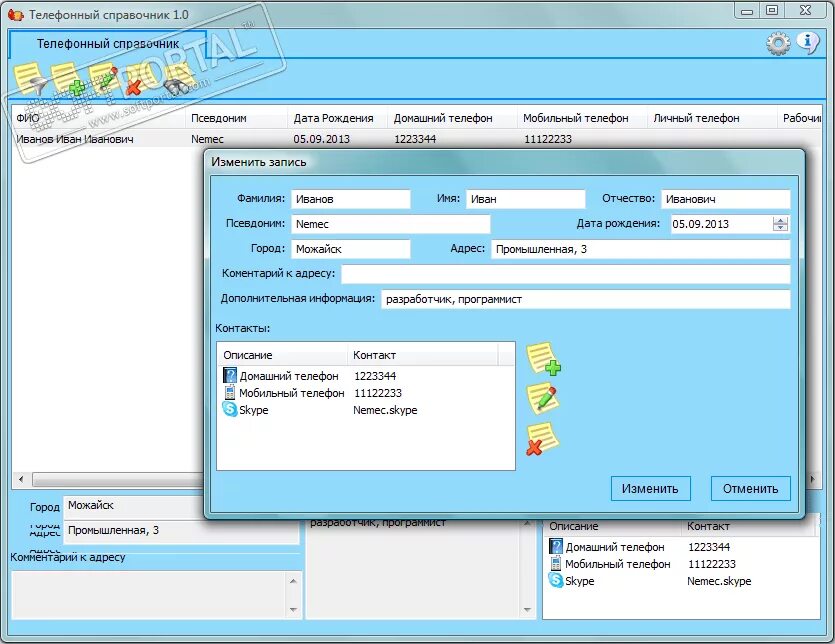Click the edit record pencil toolbar icon
The height and width of the screenshot is (644, 835).
[104, 80]
